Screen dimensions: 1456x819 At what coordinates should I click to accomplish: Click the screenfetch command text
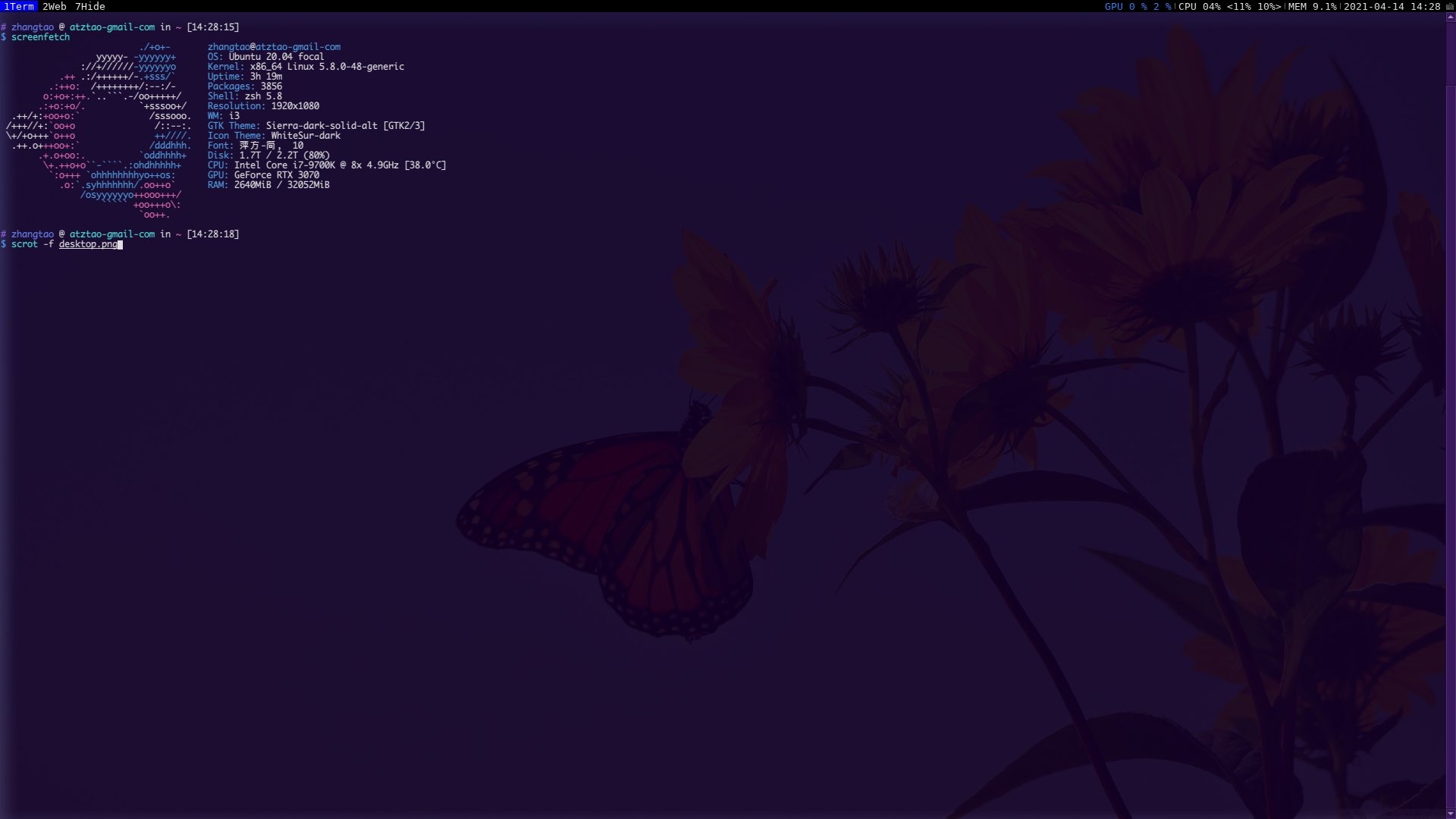pos(40,37)
